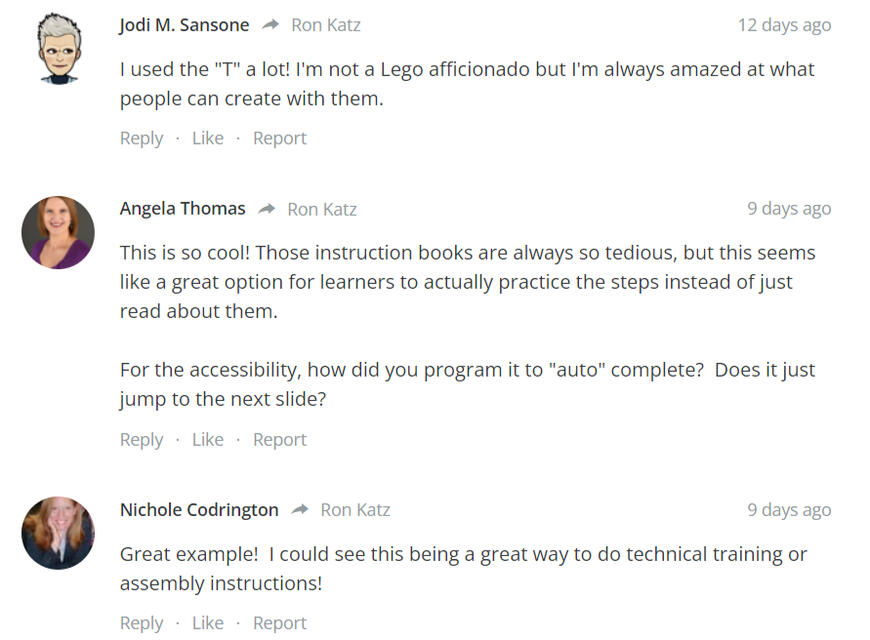870x640 pixels.
Task: Click reply arrow icon beside Angela Thomas
Action: coord(266,209)
